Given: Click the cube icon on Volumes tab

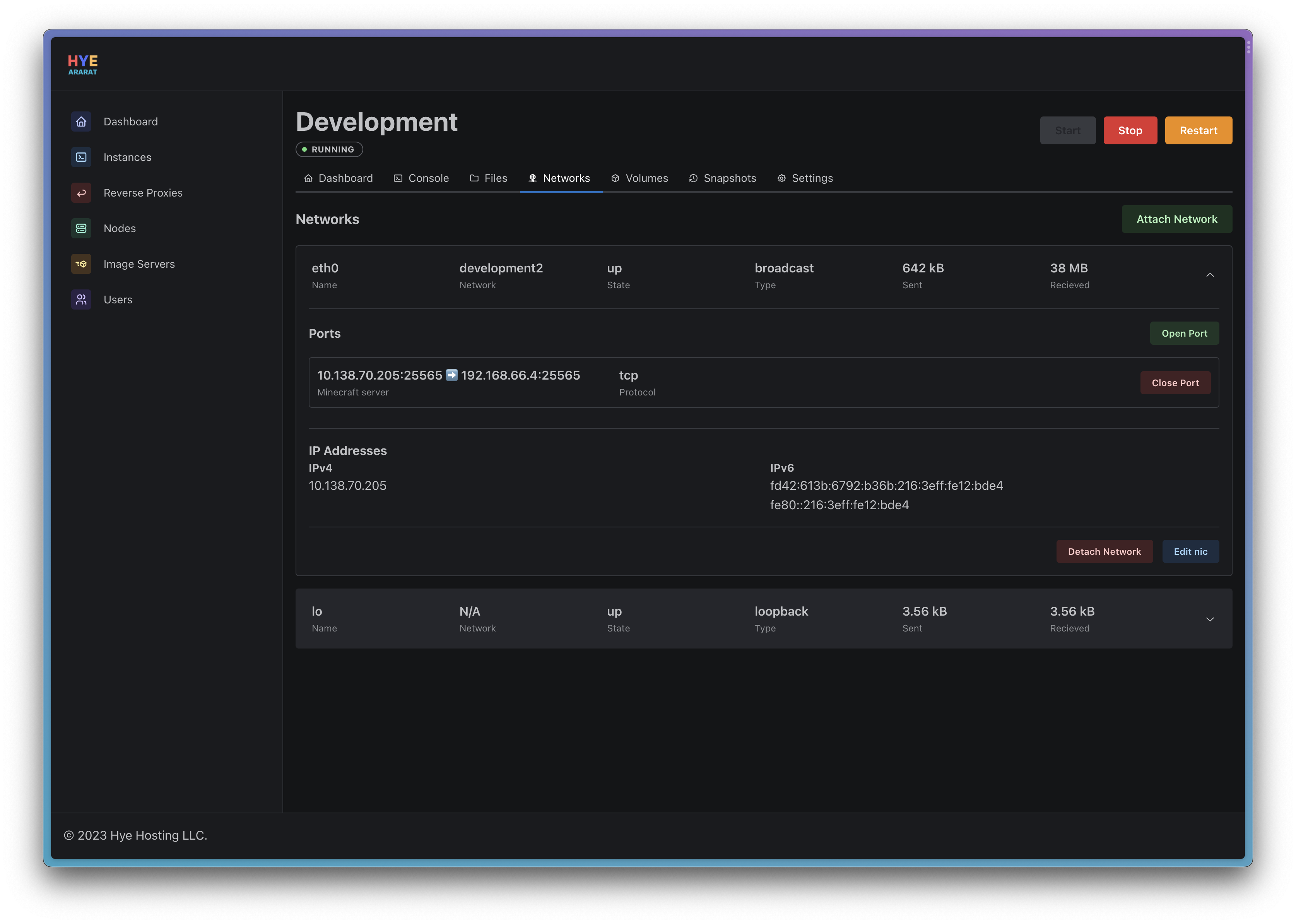Looking at the screenshot, I should [x=615, y=178].
